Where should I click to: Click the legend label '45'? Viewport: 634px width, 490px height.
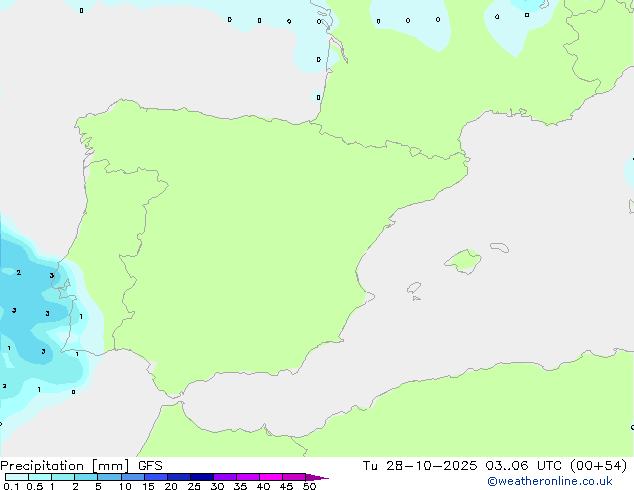point(286,486)
